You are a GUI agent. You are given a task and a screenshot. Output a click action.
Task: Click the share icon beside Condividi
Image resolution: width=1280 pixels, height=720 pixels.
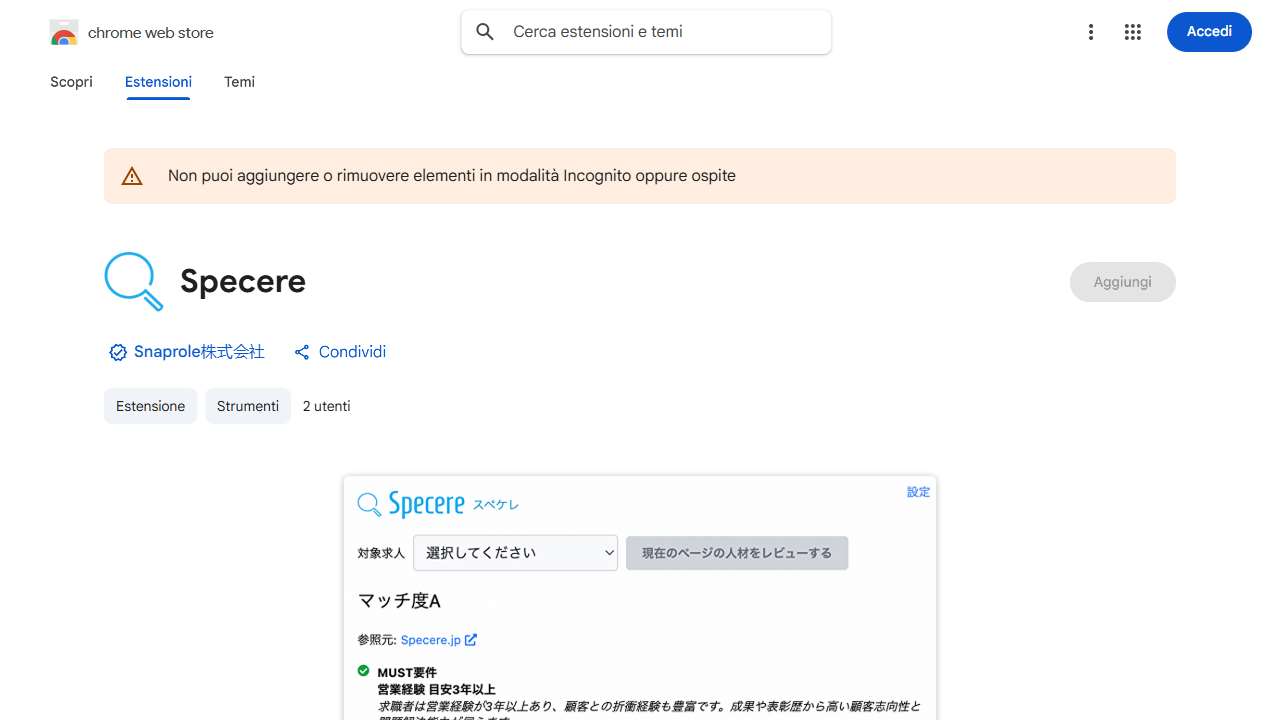[x=302, y=352]
